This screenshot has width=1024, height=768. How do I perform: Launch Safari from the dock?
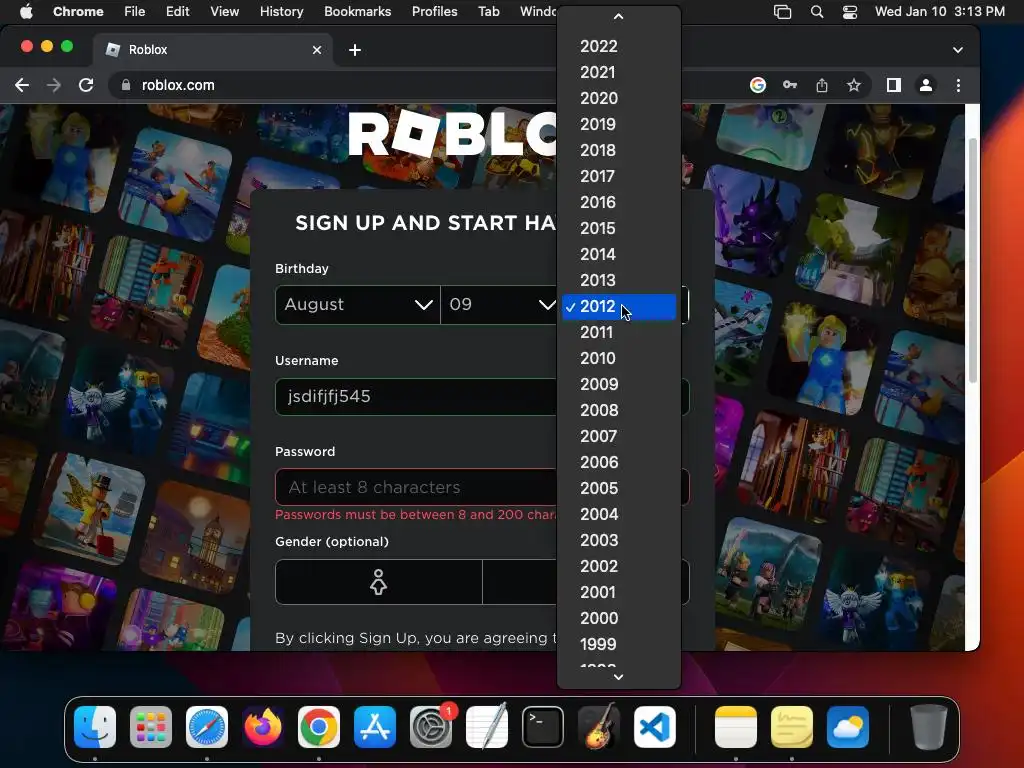(207, 727)
